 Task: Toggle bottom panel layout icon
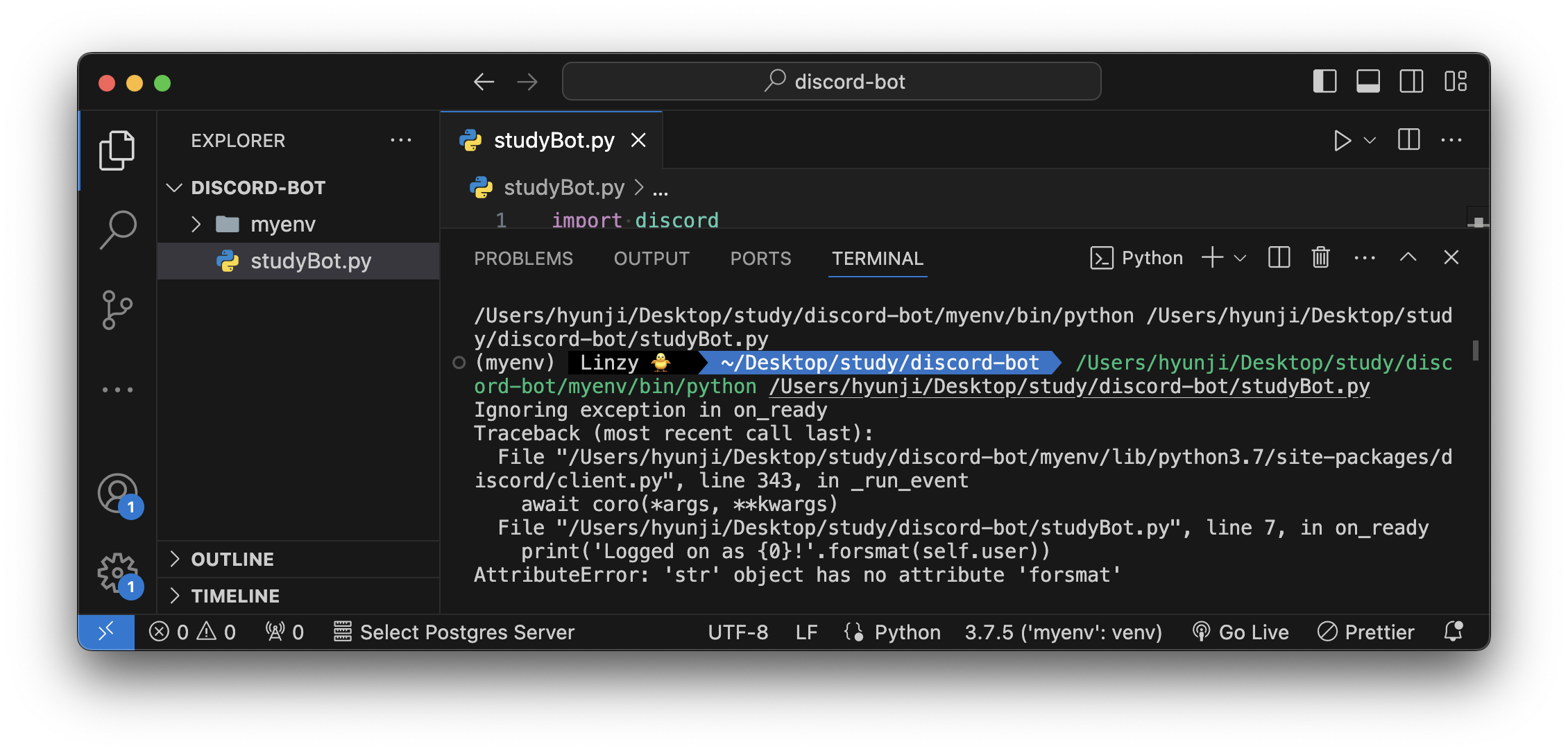click(1367, 81)
